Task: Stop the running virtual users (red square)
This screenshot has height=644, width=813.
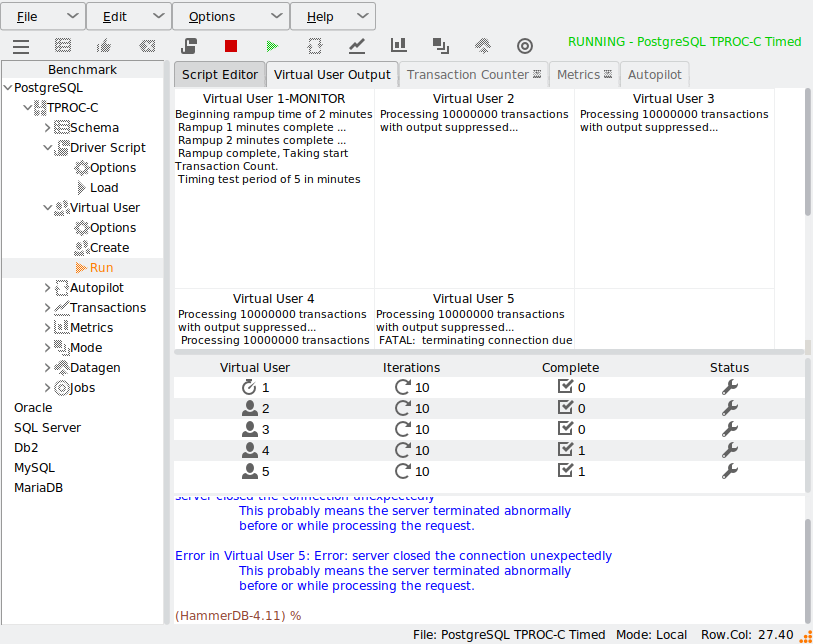Action: coord(231,46)
